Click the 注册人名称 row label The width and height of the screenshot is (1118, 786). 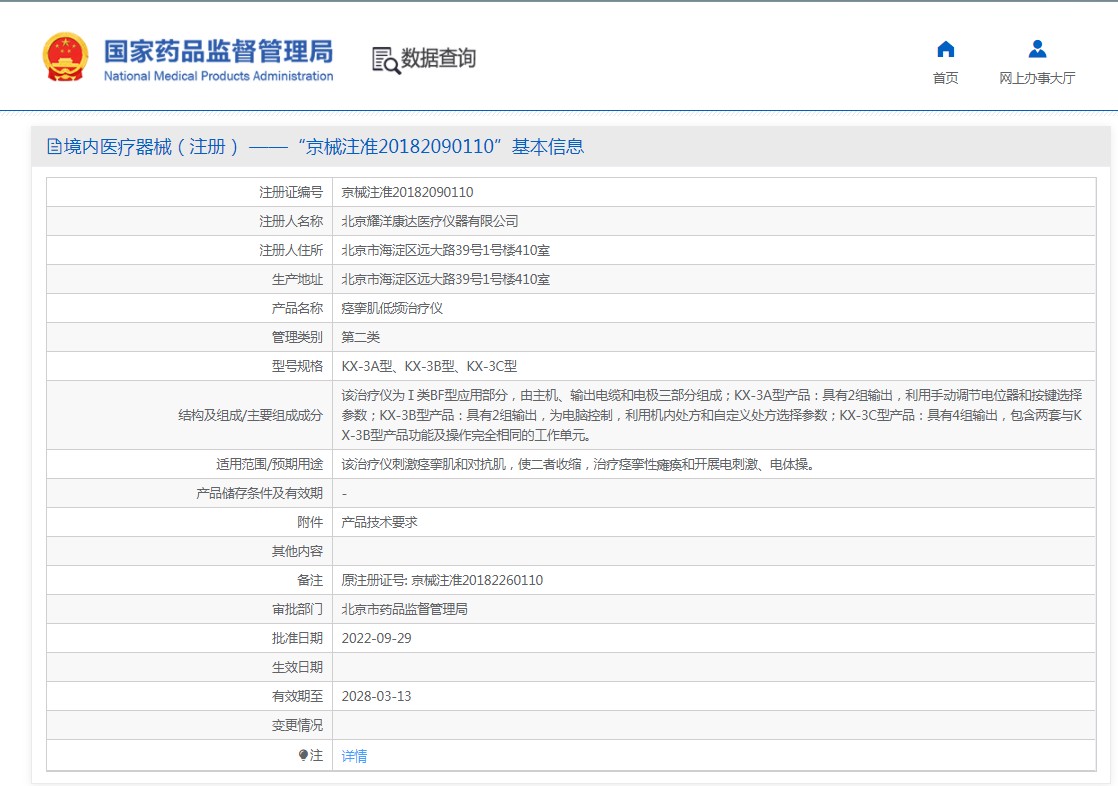[291, 221]
